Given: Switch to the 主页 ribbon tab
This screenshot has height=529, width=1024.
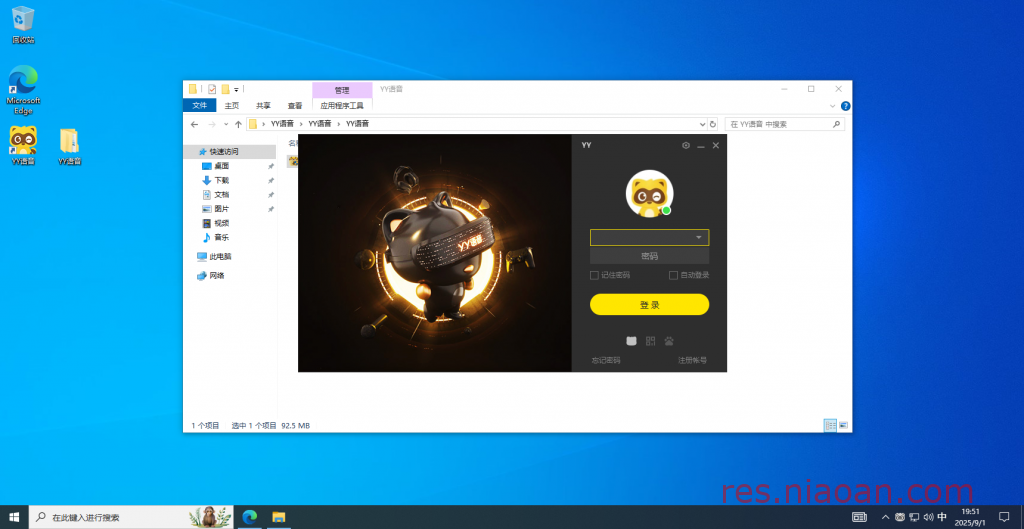Looking at the screenshot, I should pyautogui.click(x=232, y=106).
